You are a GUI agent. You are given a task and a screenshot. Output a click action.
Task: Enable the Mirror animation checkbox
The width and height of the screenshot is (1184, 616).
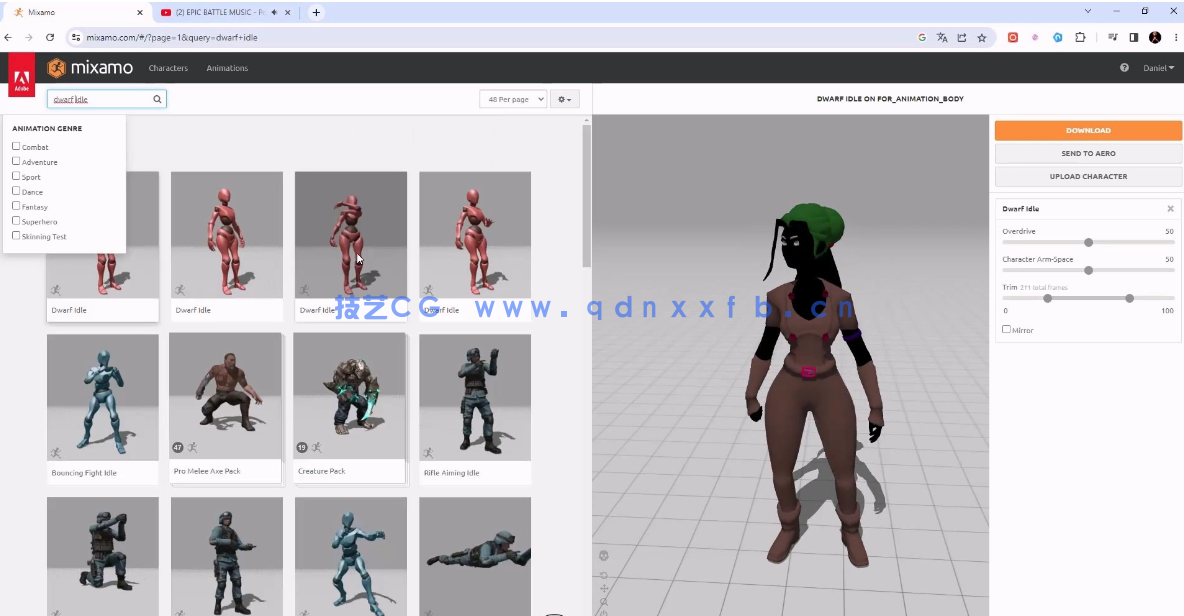coord(1006,329)
